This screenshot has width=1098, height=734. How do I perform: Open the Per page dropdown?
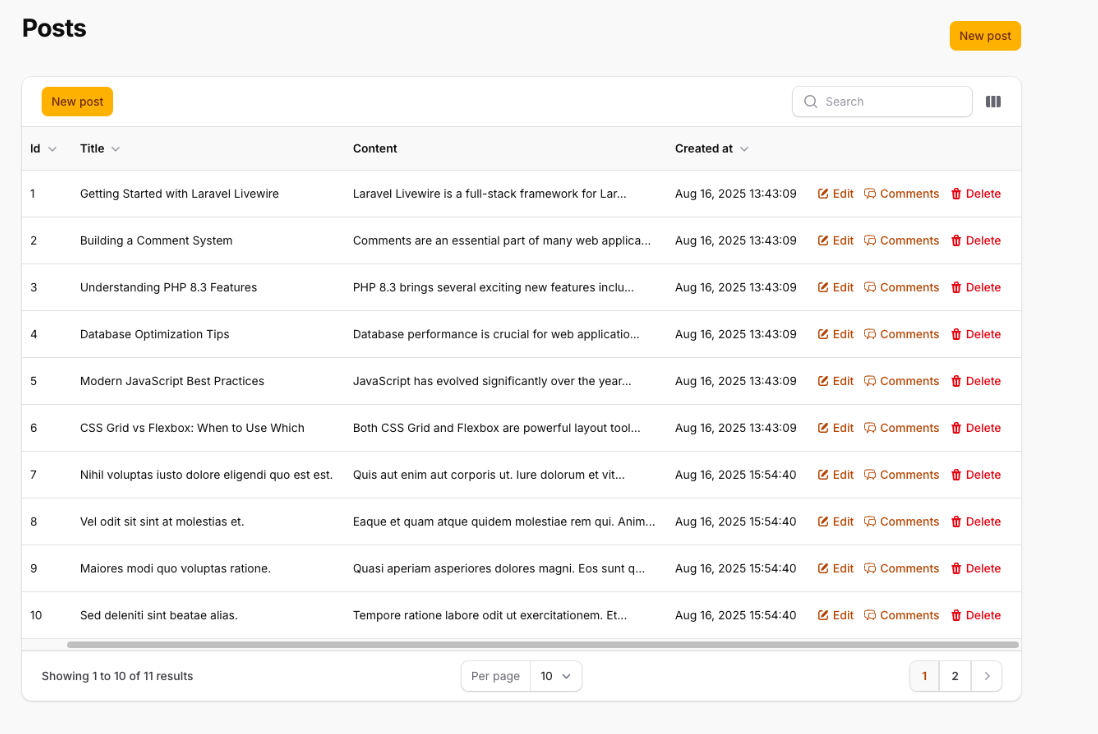pos(555,676)
